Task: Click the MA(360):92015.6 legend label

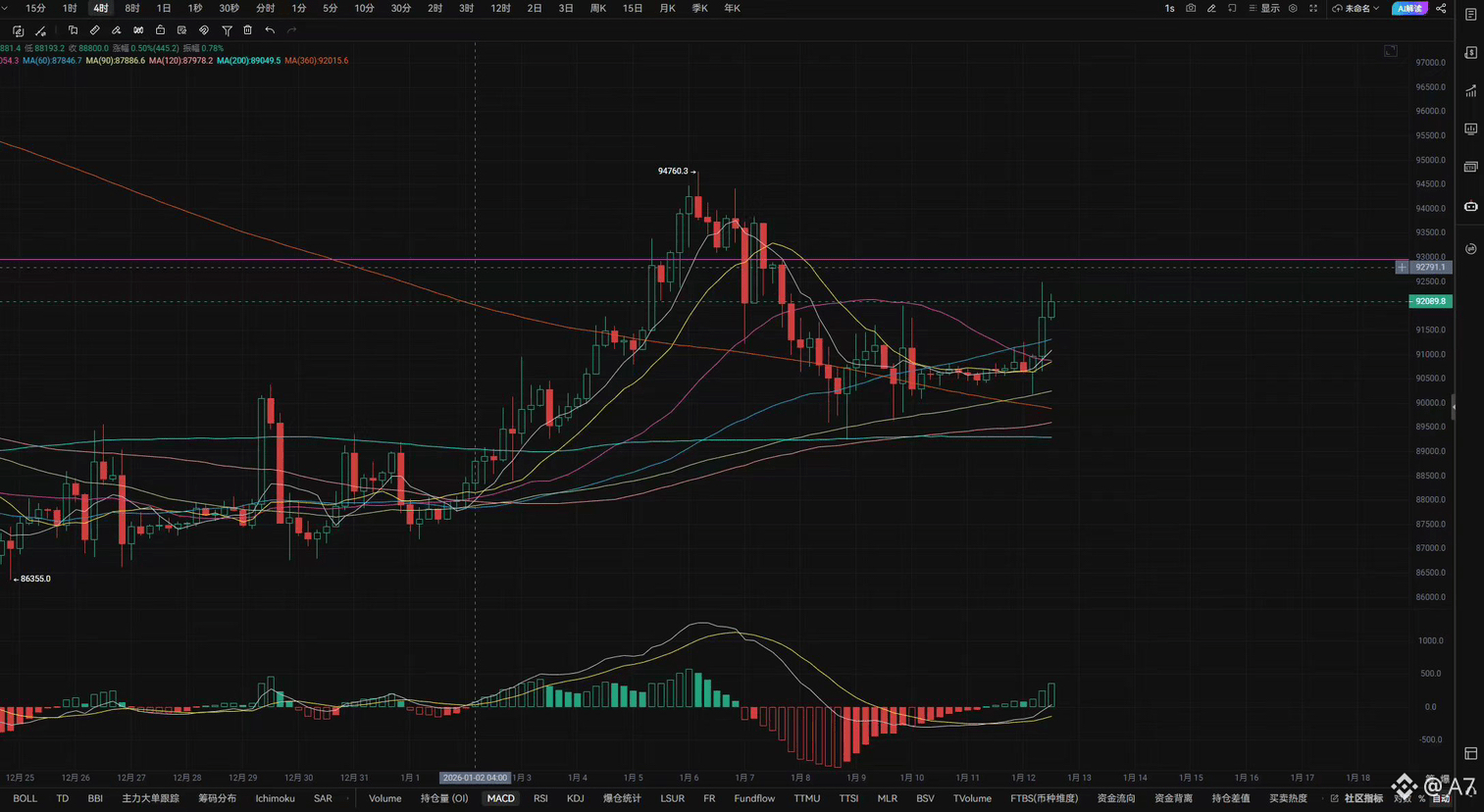Action: pyautogui.click(x=316, y=61)
